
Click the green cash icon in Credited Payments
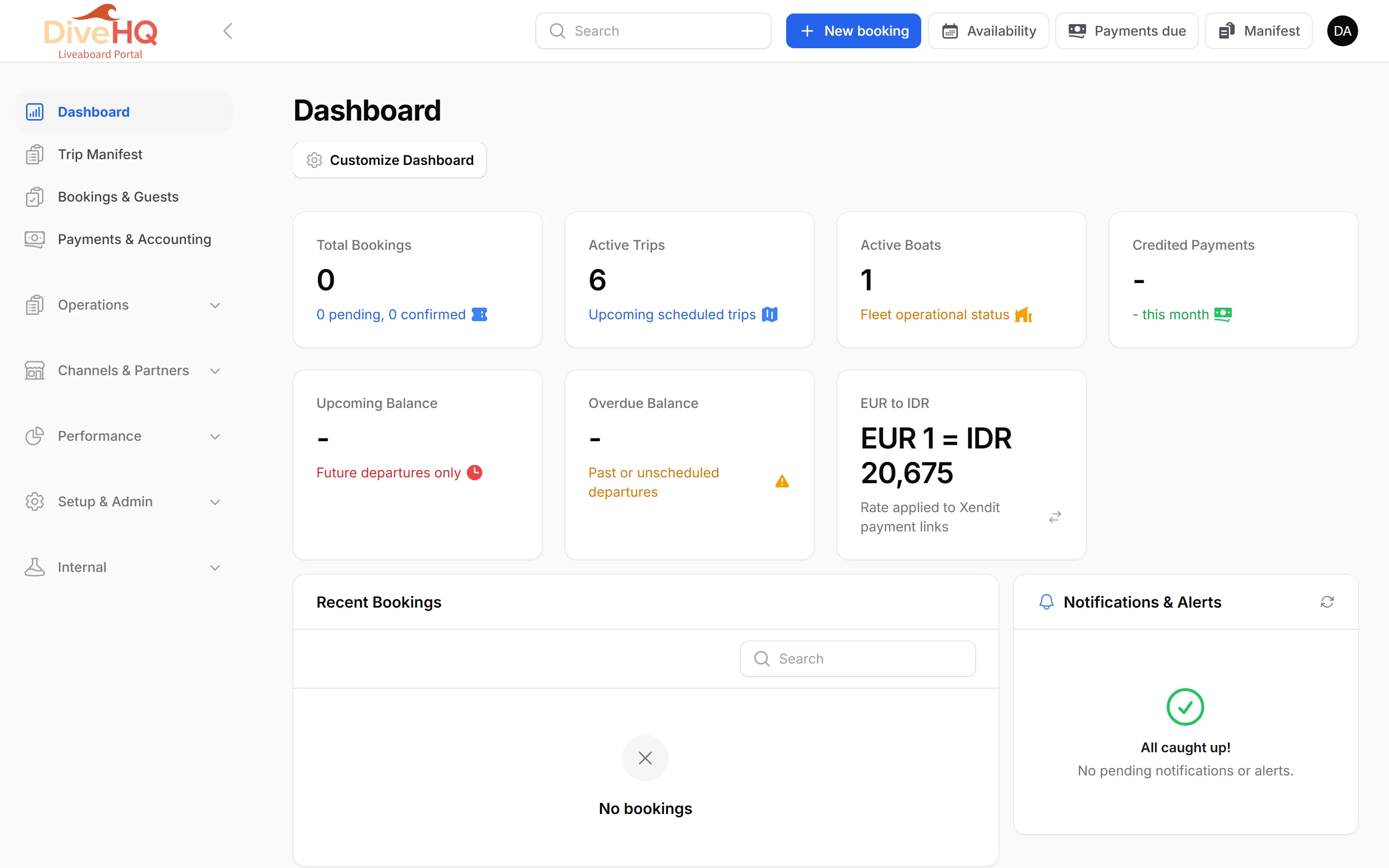coord(1223,314)
